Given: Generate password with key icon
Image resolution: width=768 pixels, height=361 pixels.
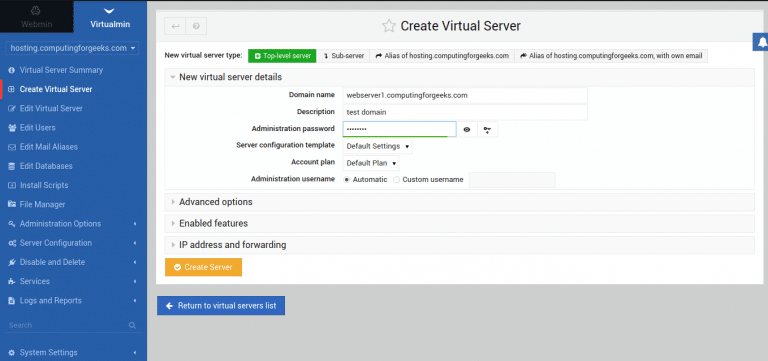Looking at the screenshot, I should [x=487, y=129].
